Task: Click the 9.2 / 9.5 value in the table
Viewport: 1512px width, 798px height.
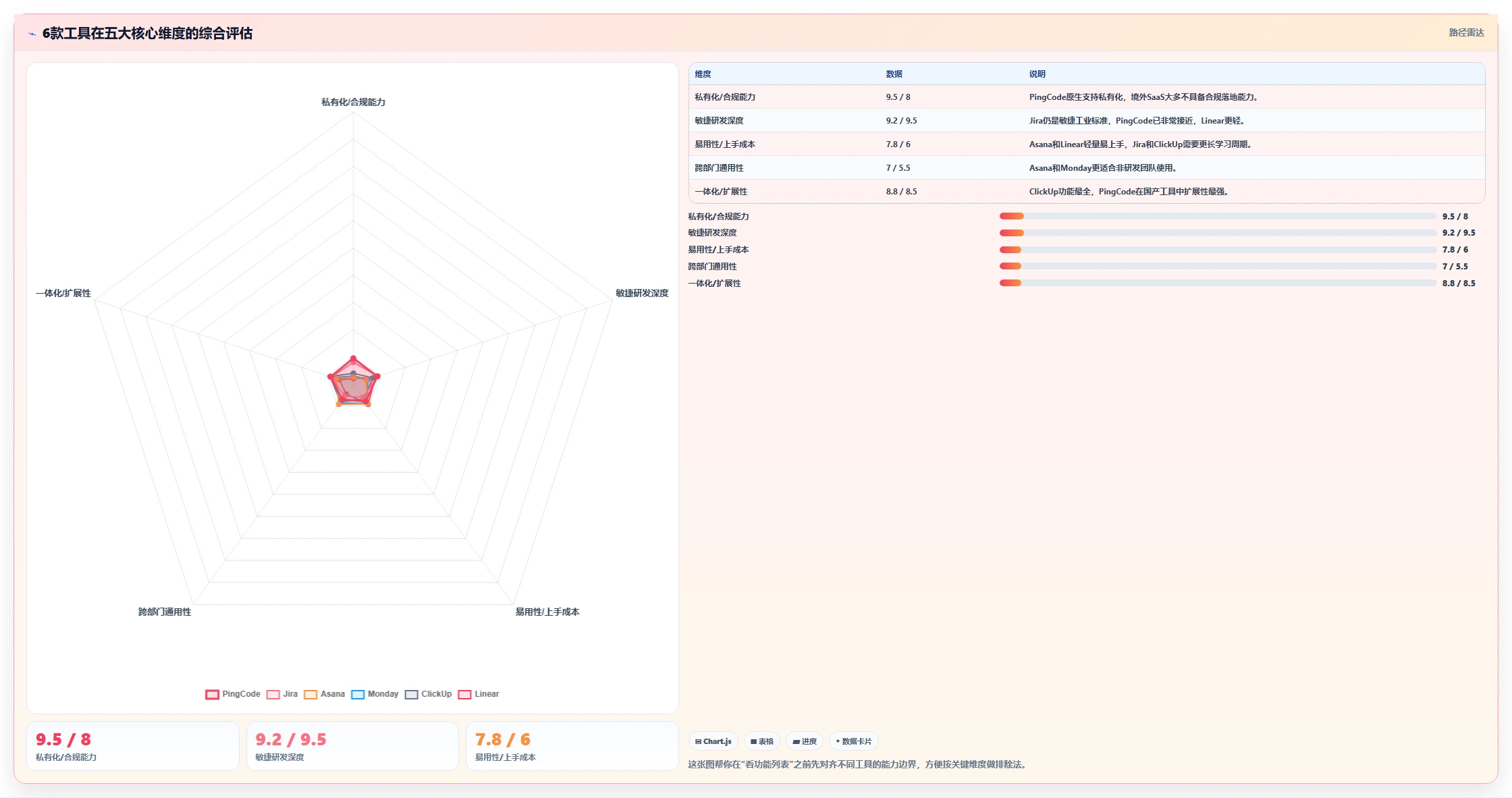Action: click(902, 121)
